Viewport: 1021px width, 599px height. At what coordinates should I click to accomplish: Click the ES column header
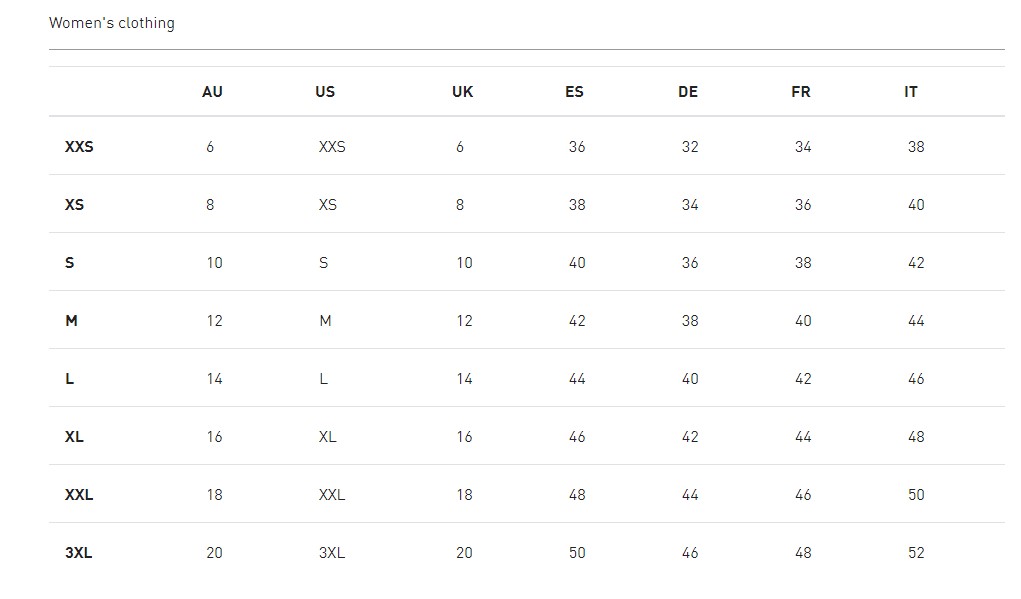coord(574,92)
